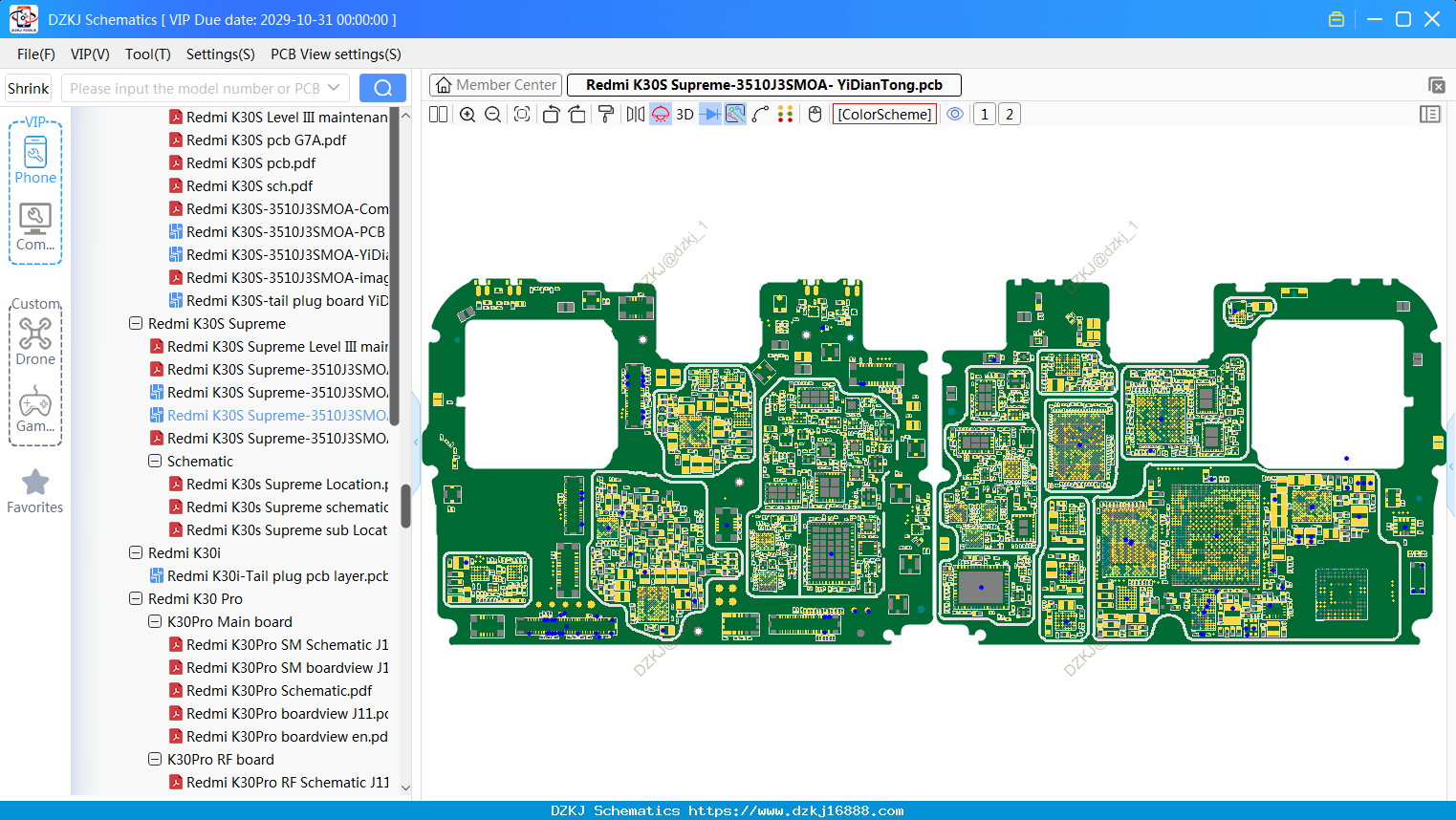Toggle the 3D view mode
This screenshot has height=820, width=1456.
pos(685,115)
